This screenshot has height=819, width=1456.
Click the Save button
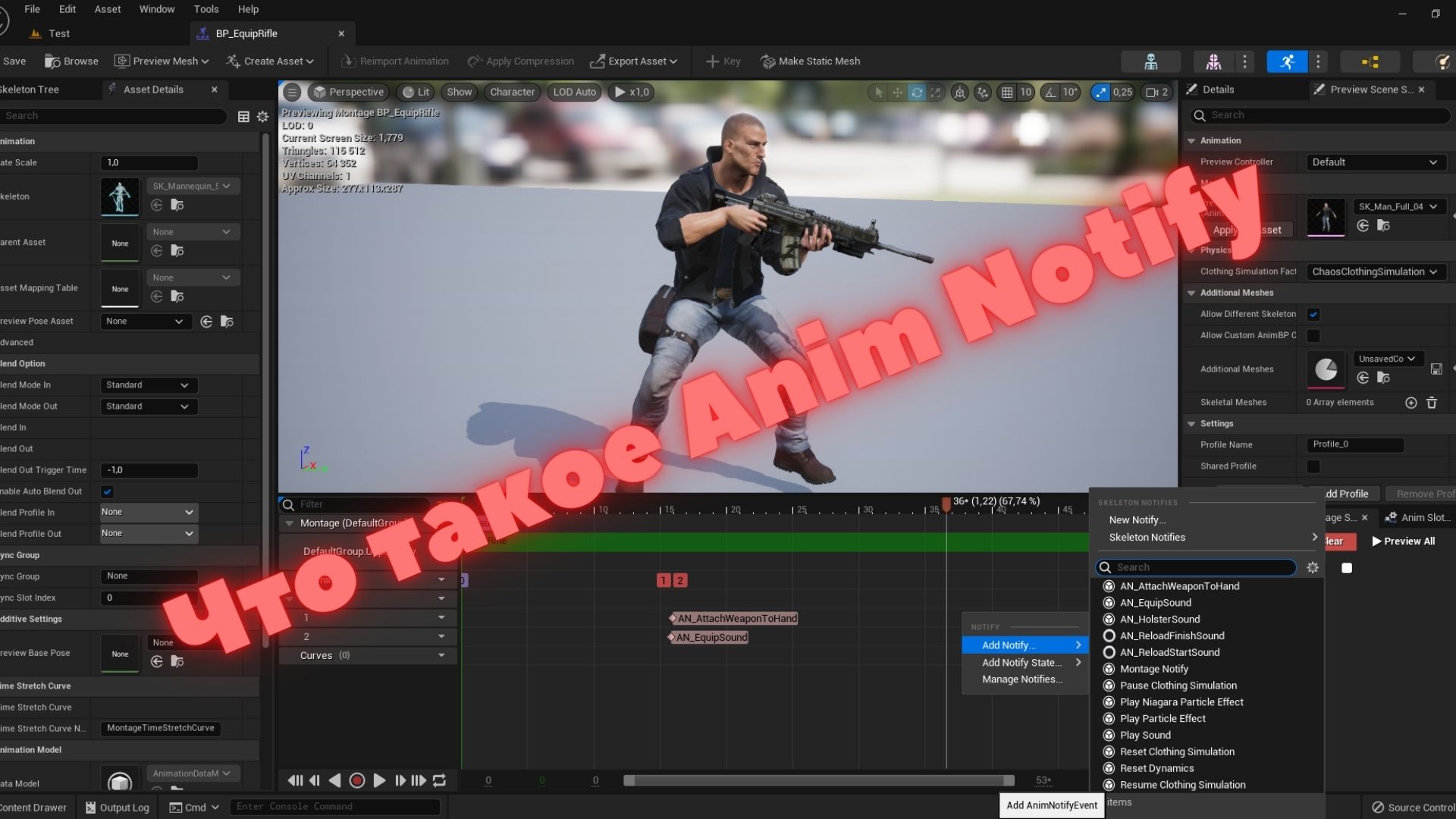pos(14,61)
